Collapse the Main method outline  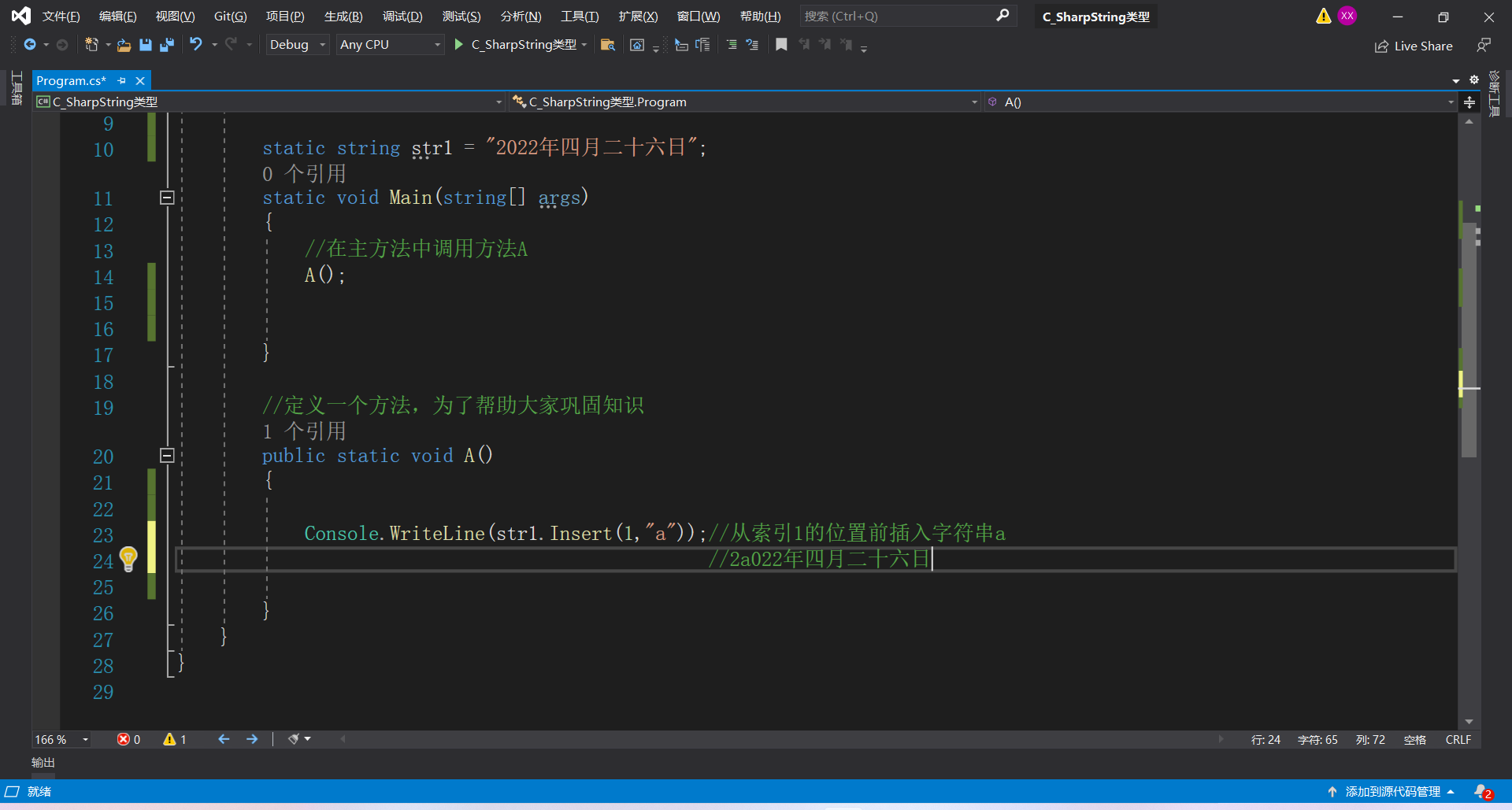167,198
